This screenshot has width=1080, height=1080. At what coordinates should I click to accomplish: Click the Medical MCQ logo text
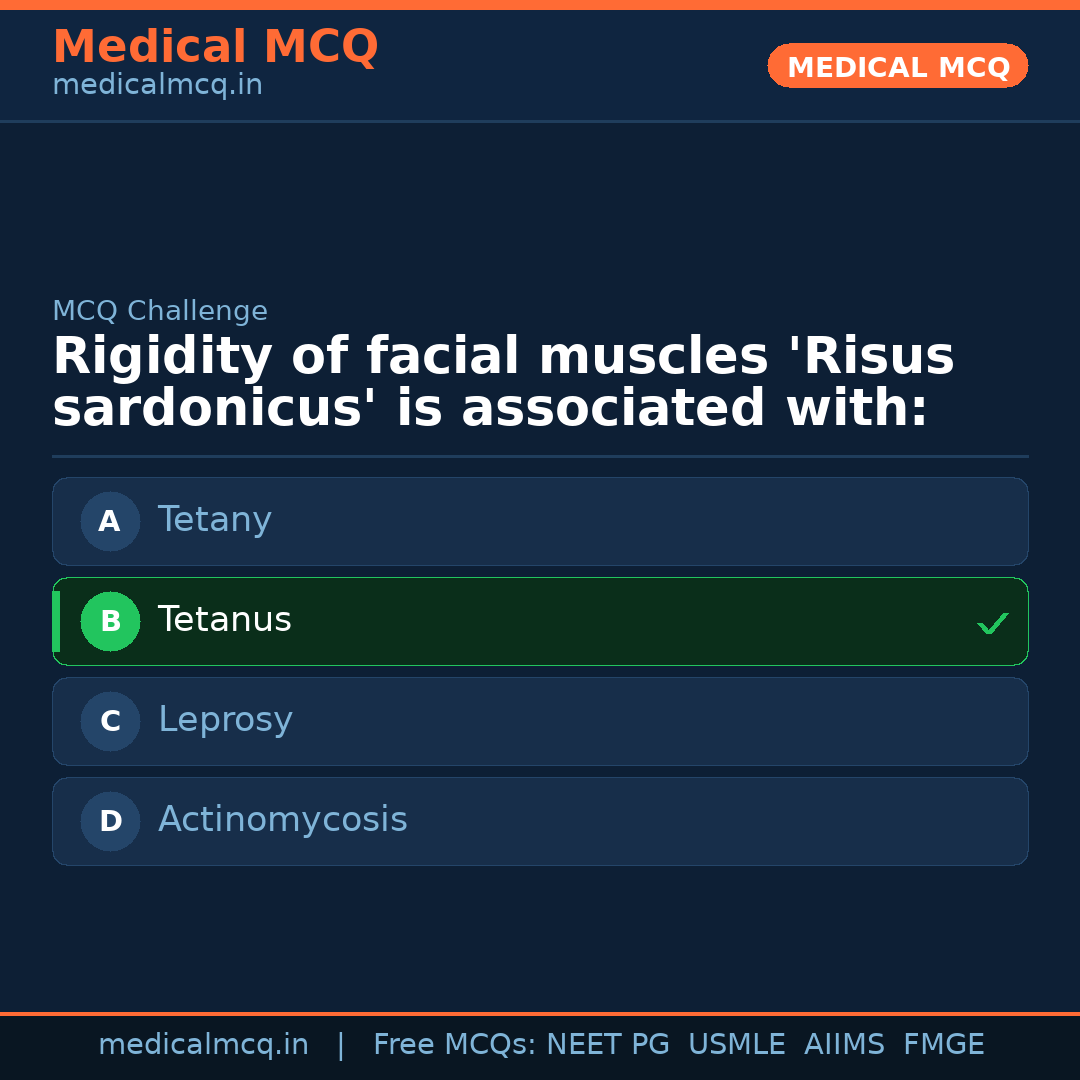coord(215,46)
